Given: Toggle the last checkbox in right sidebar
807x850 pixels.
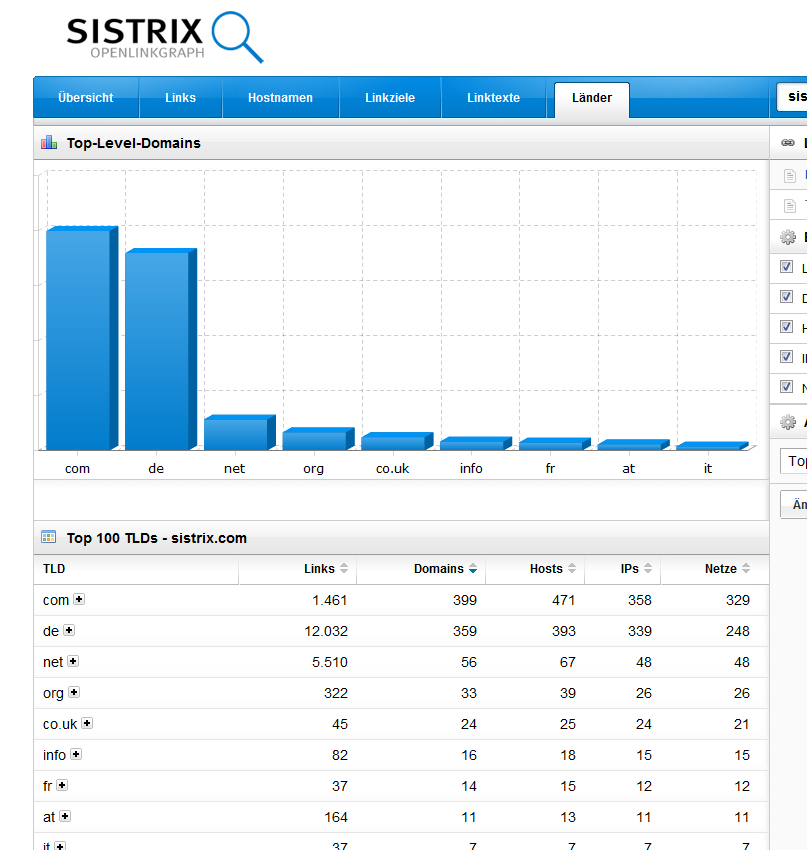Looking at the screenshot, I should coord(787,387).
